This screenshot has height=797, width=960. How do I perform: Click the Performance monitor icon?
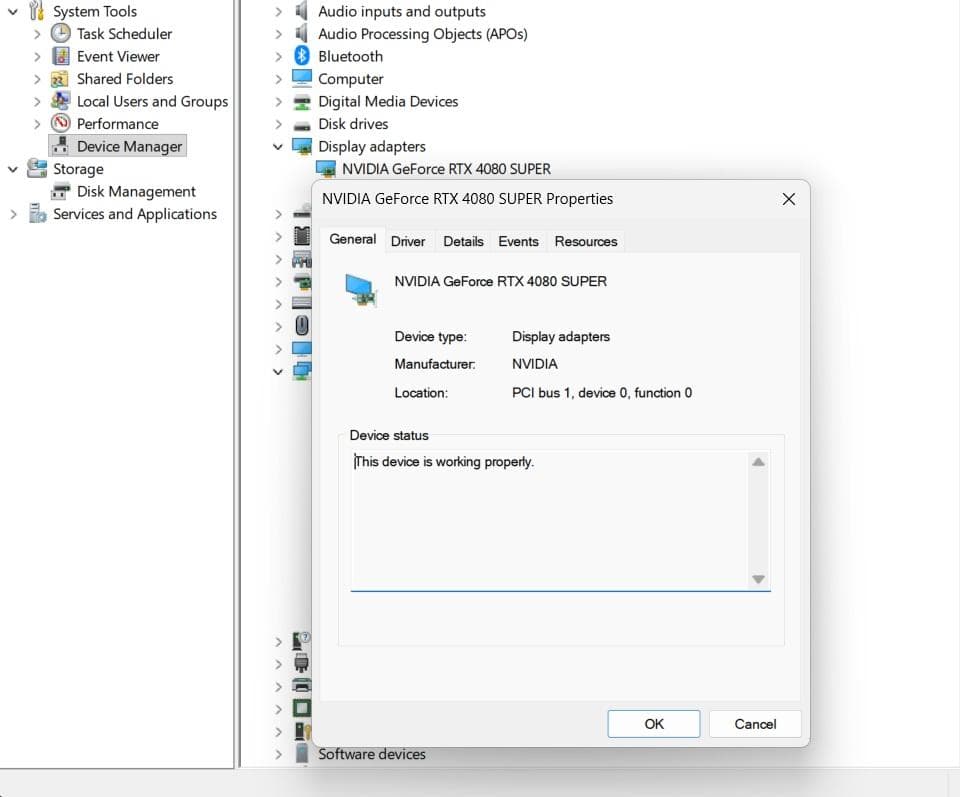61,123
